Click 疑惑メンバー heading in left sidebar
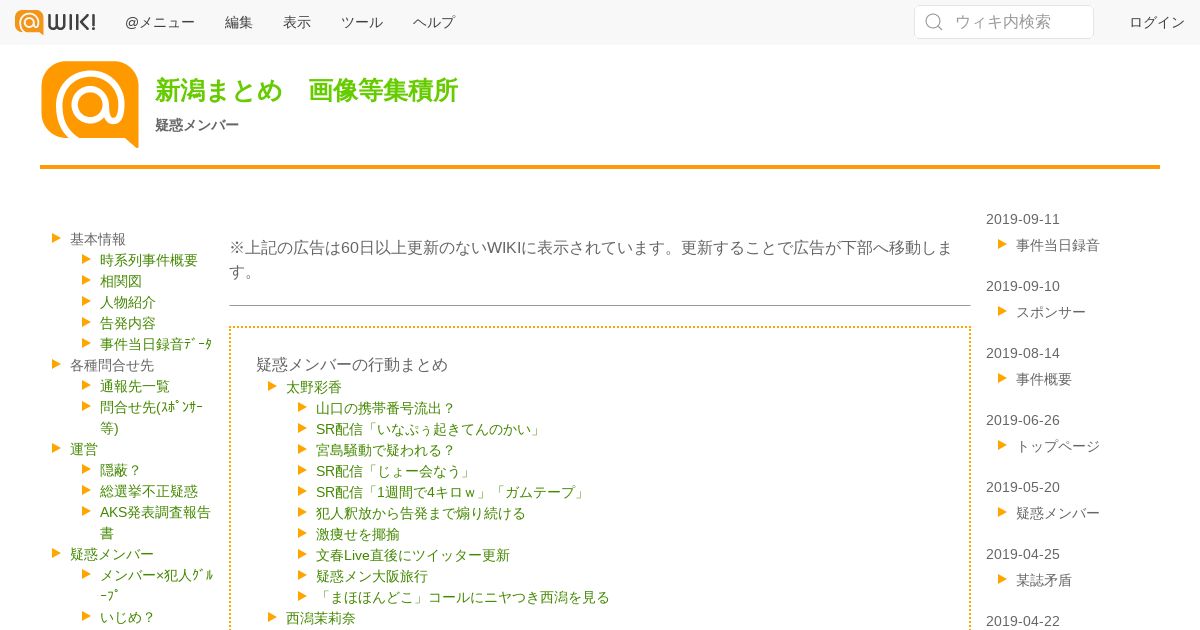The width and height of the screenshot is (1200, 630). pos(112,554)
